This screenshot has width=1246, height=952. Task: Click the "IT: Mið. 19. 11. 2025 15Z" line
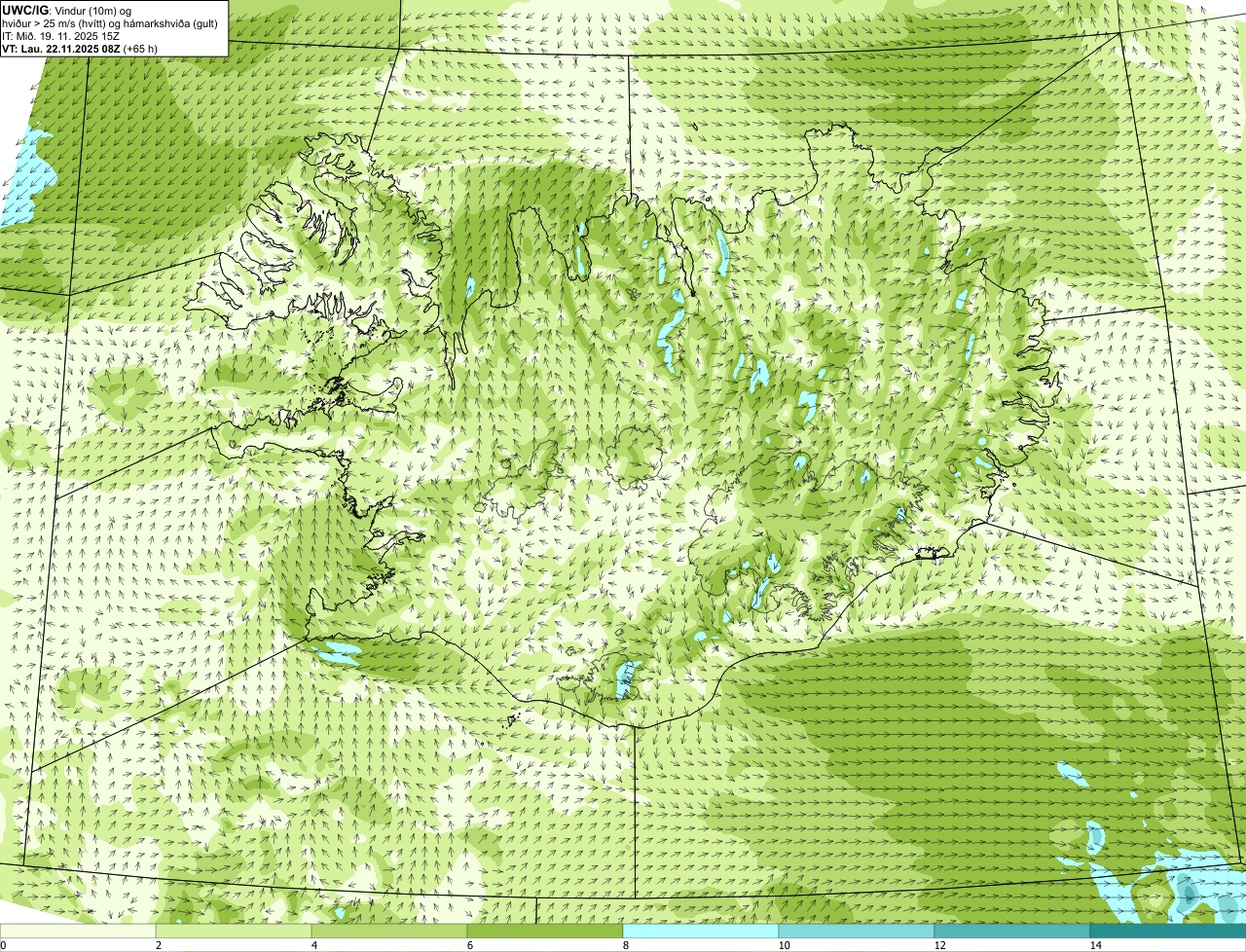coord(61,35)
